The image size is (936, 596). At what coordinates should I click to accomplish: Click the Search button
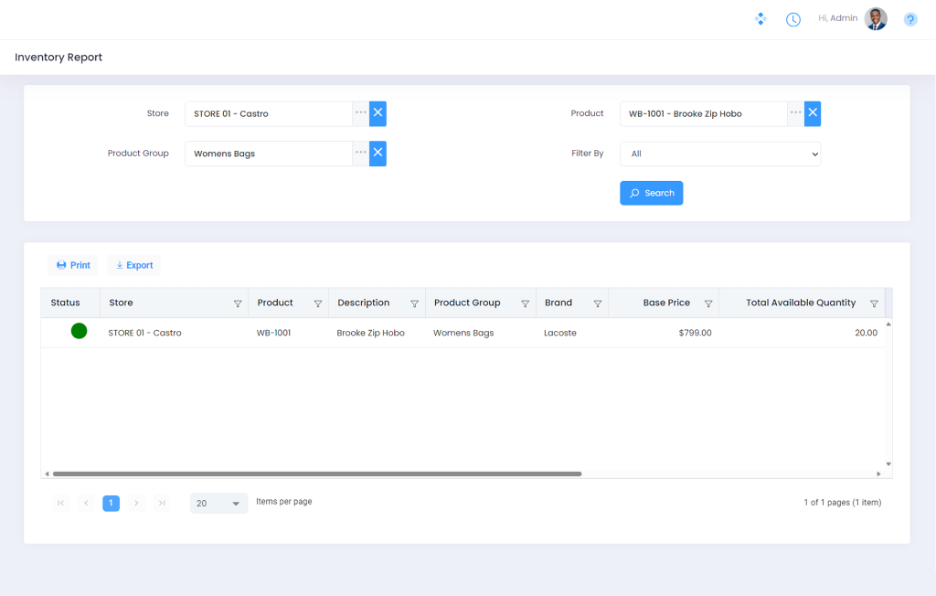click(x=651, y=193)
